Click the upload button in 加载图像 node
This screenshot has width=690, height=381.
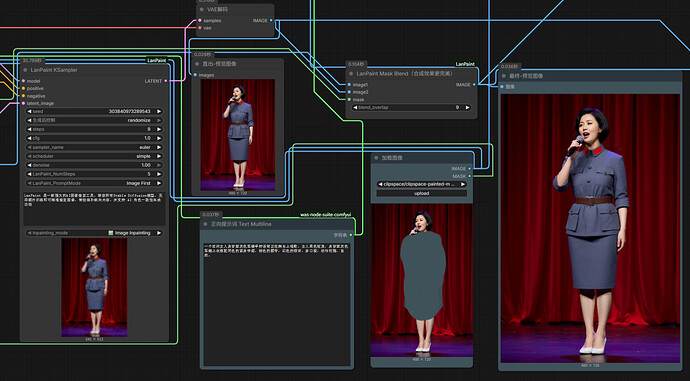coord(422,193)
